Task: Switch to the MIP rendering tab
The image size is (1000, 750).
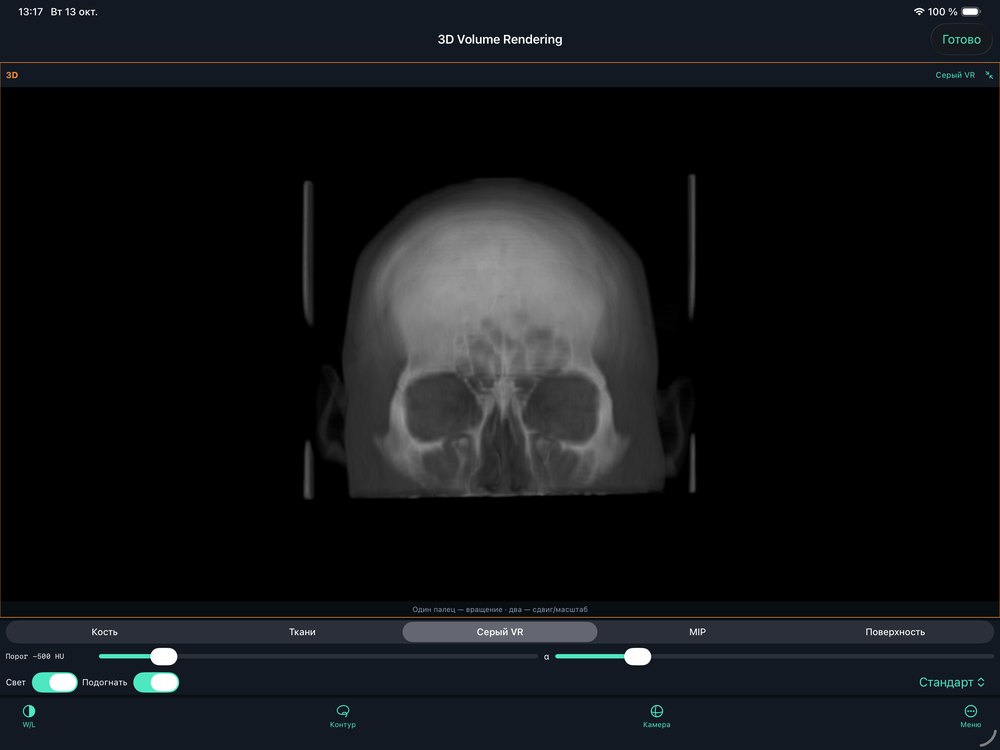Action: (698, 632)
